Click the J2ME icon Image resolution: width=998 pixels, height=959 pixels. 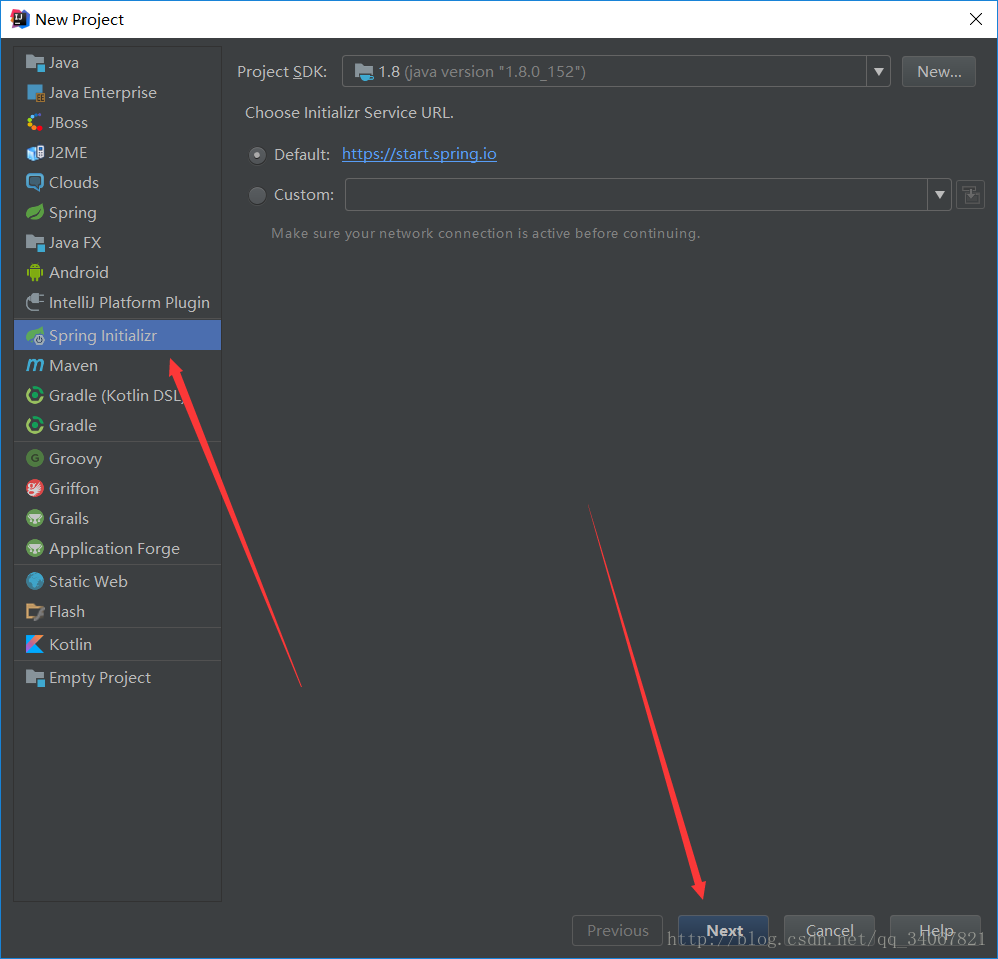click(35, 153)
